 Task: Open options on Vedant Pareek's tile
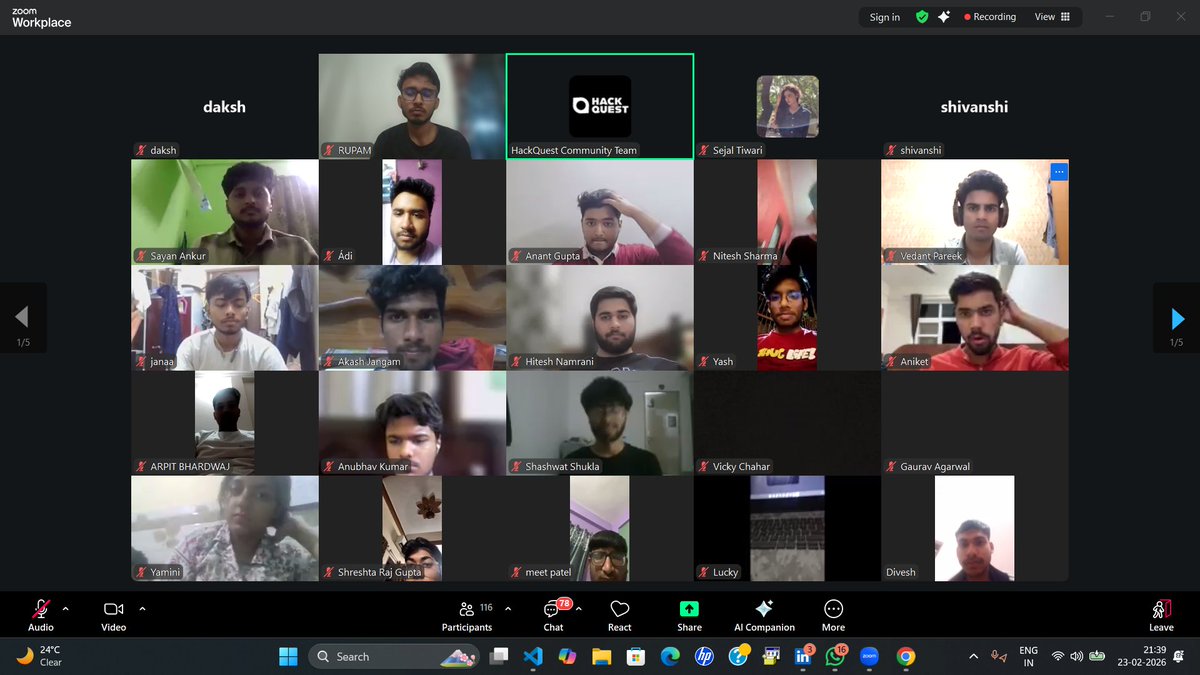(x=1059, y=172)
